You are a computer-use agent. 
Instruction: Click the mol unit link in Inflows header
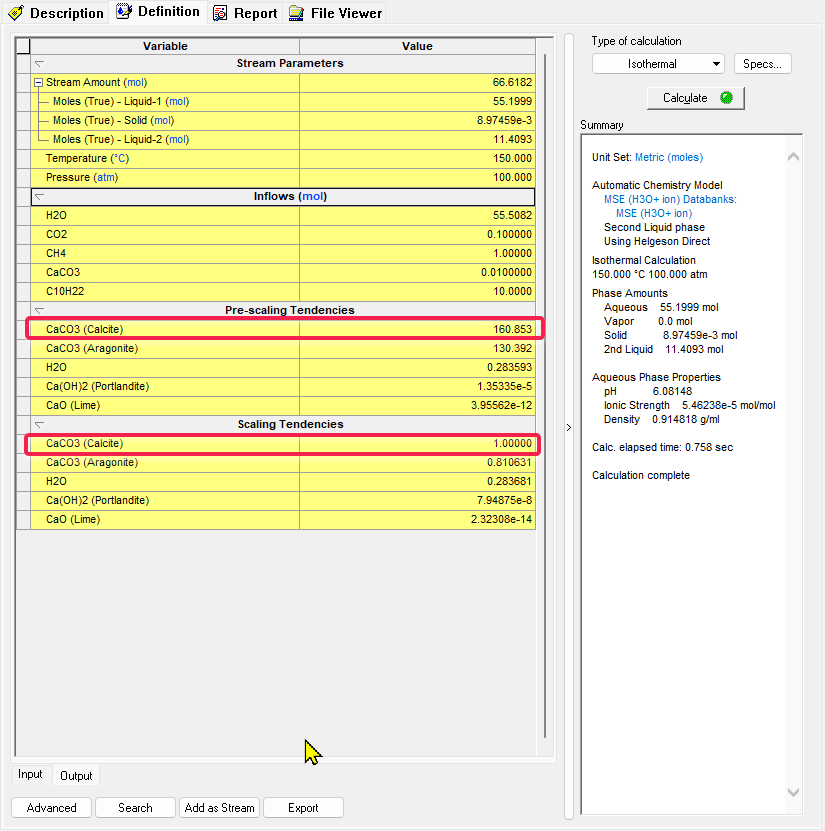coord(312,197)
